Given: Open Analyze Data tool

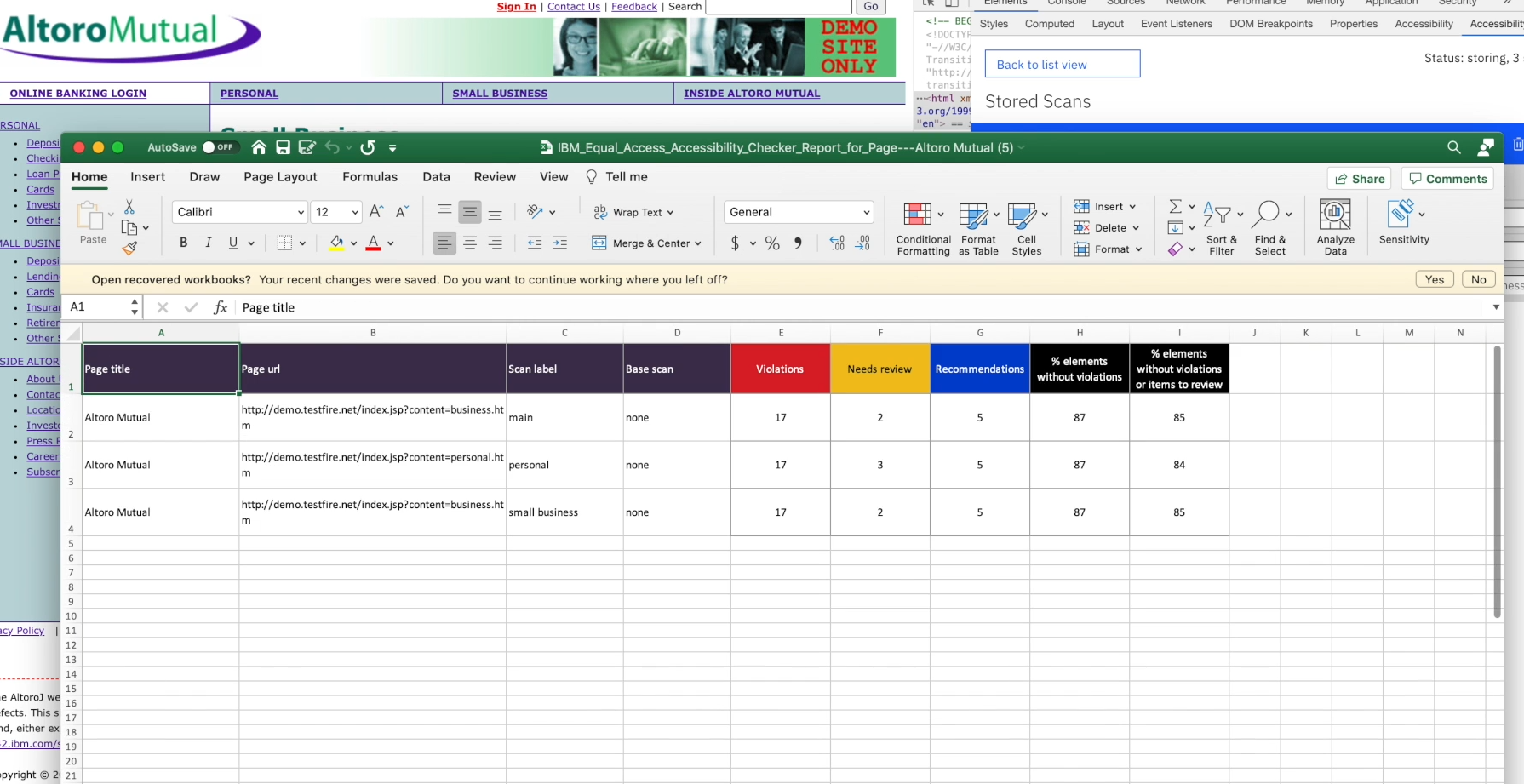Looking at the screenshot, I should 1335,228.
